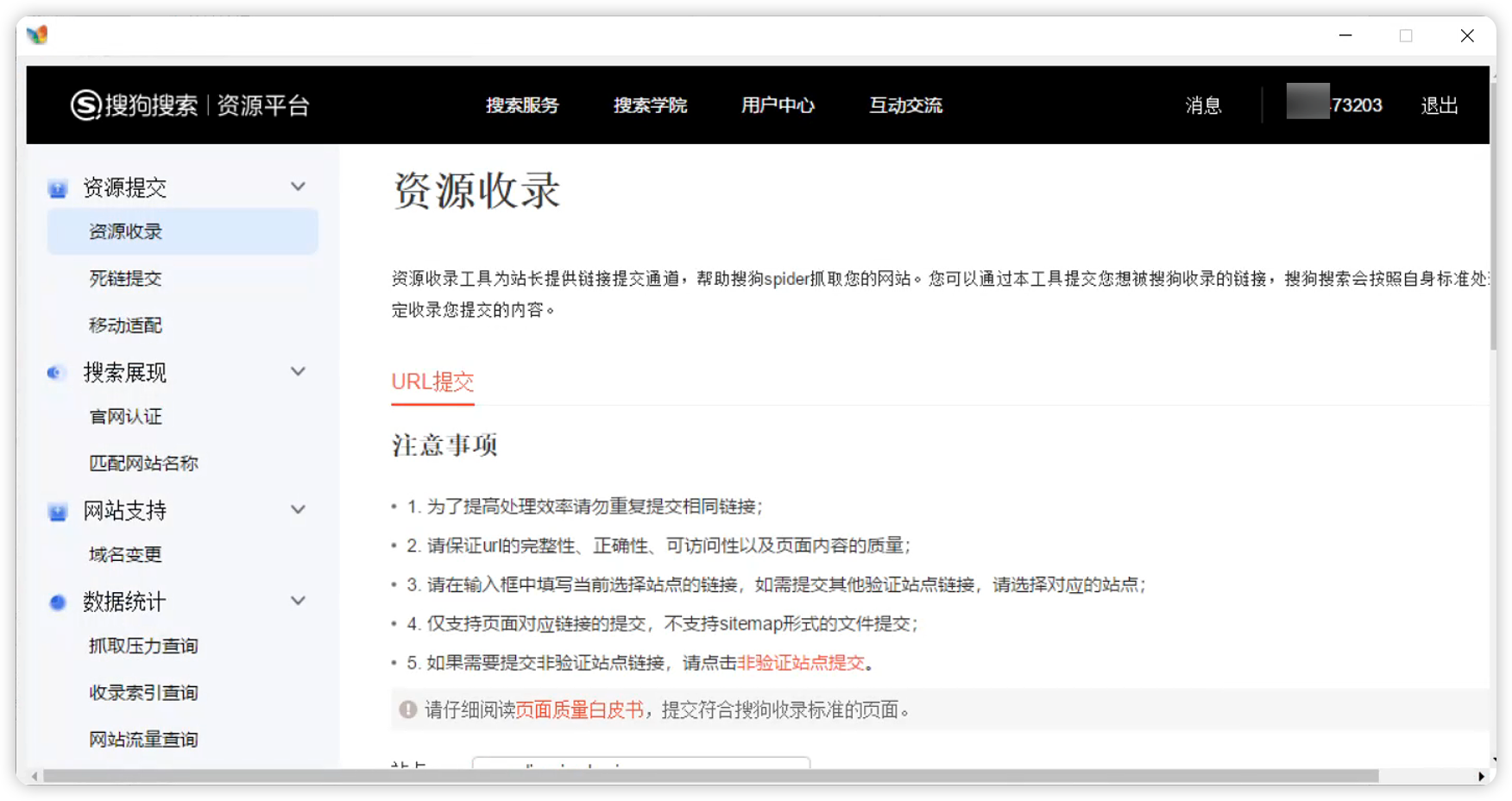Click the 注意事项 heading
The height and width of the screenshot is (801, 1512).
(x=444, y=445)
